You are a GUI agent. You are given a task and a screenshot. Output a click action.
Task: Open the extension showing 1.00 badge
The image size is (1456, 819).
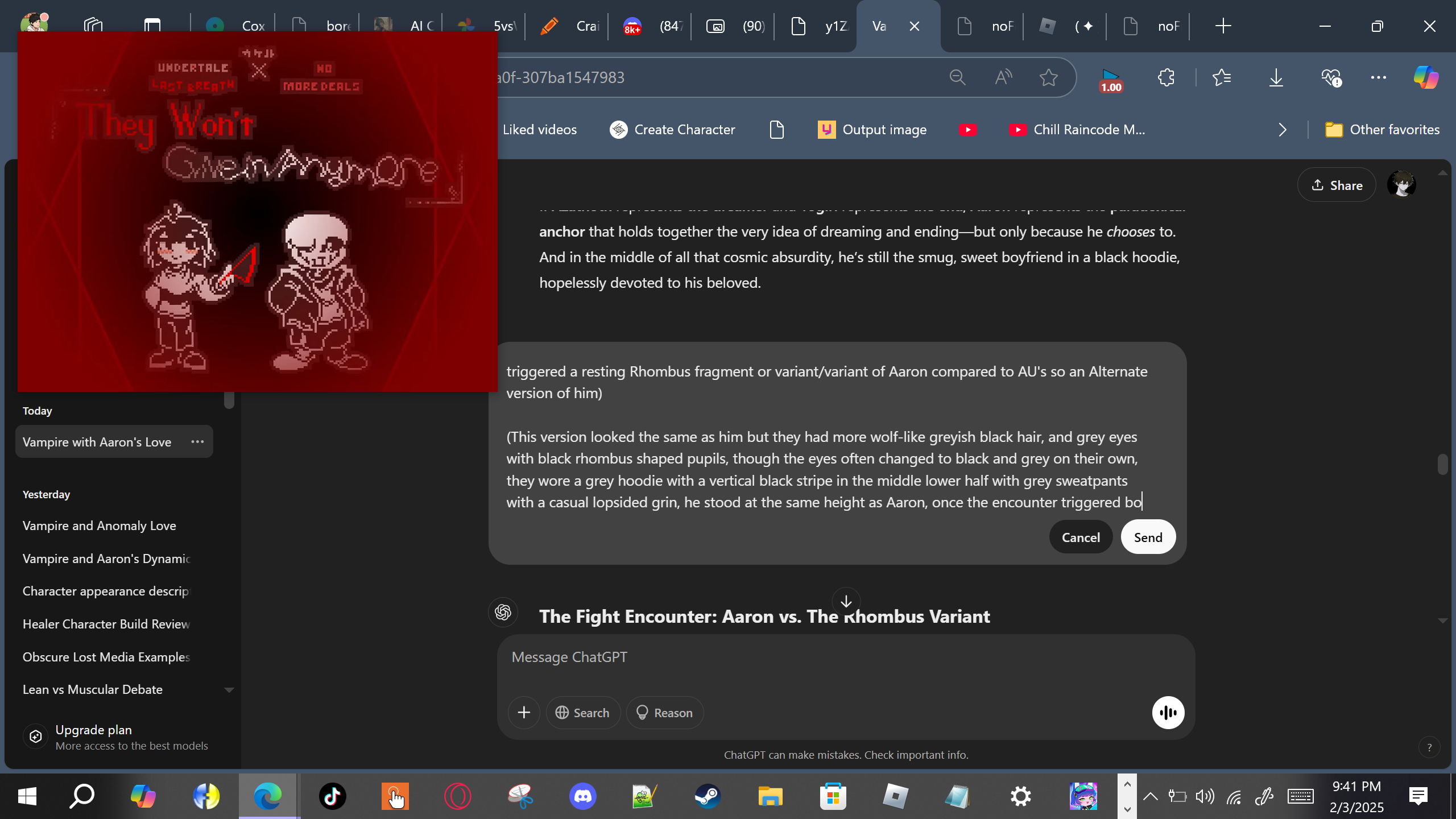coord(1111,80)
